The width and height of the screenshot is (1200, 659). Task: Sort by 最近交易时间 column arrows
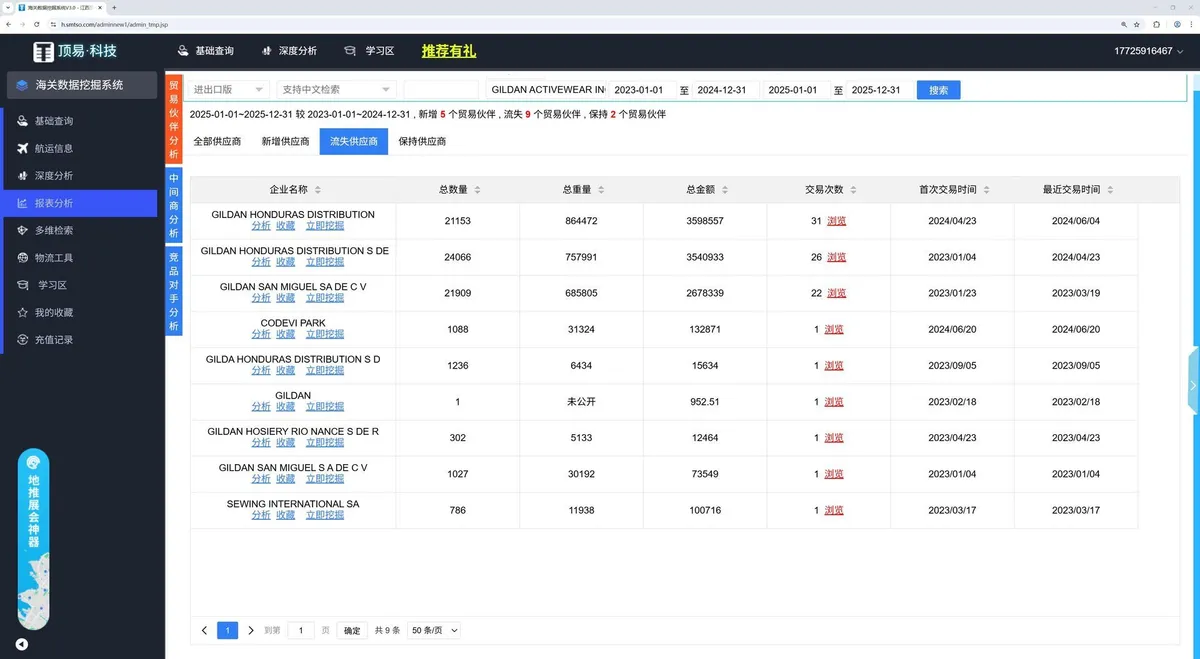tap(1111, 190)
